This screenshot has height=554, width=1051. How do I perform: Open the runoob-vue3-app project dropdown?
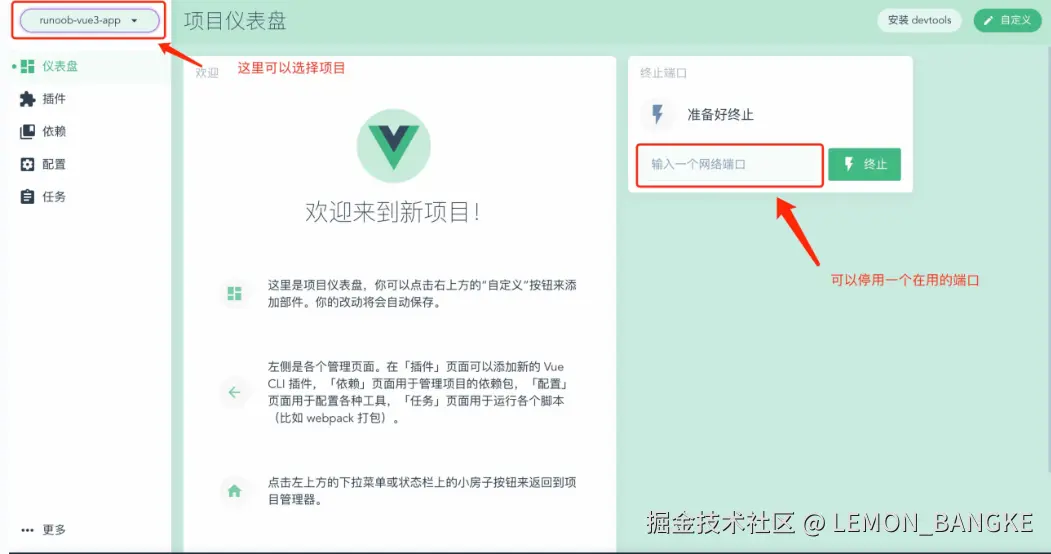pyautogui.click(x=90, y=20)
